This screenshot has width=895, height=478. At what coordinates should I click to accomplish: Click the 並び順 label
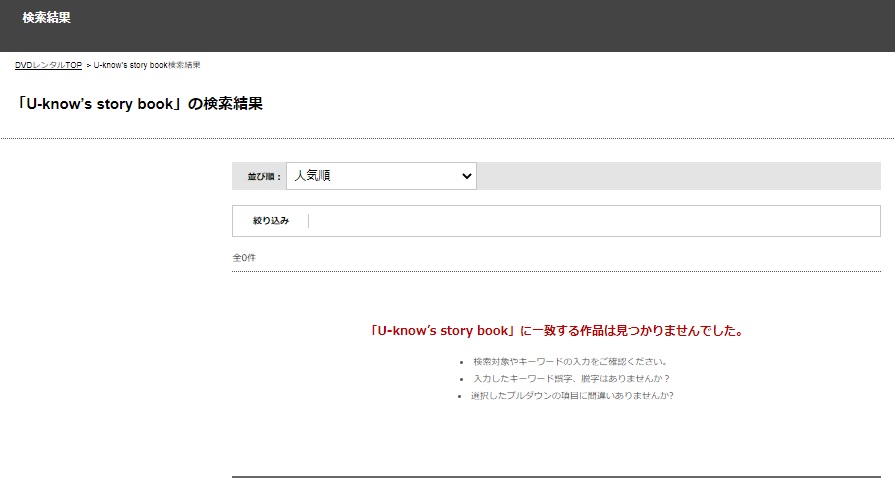coord(264,177)
